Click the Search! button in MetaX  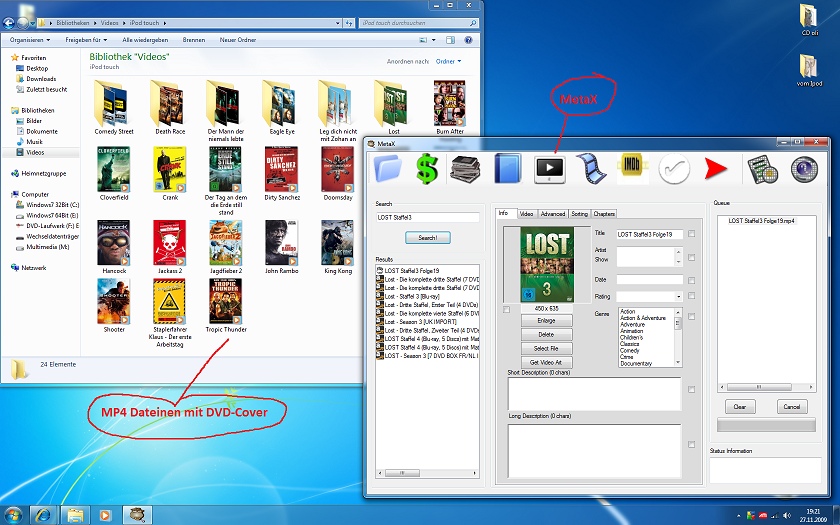pos(428,237)
